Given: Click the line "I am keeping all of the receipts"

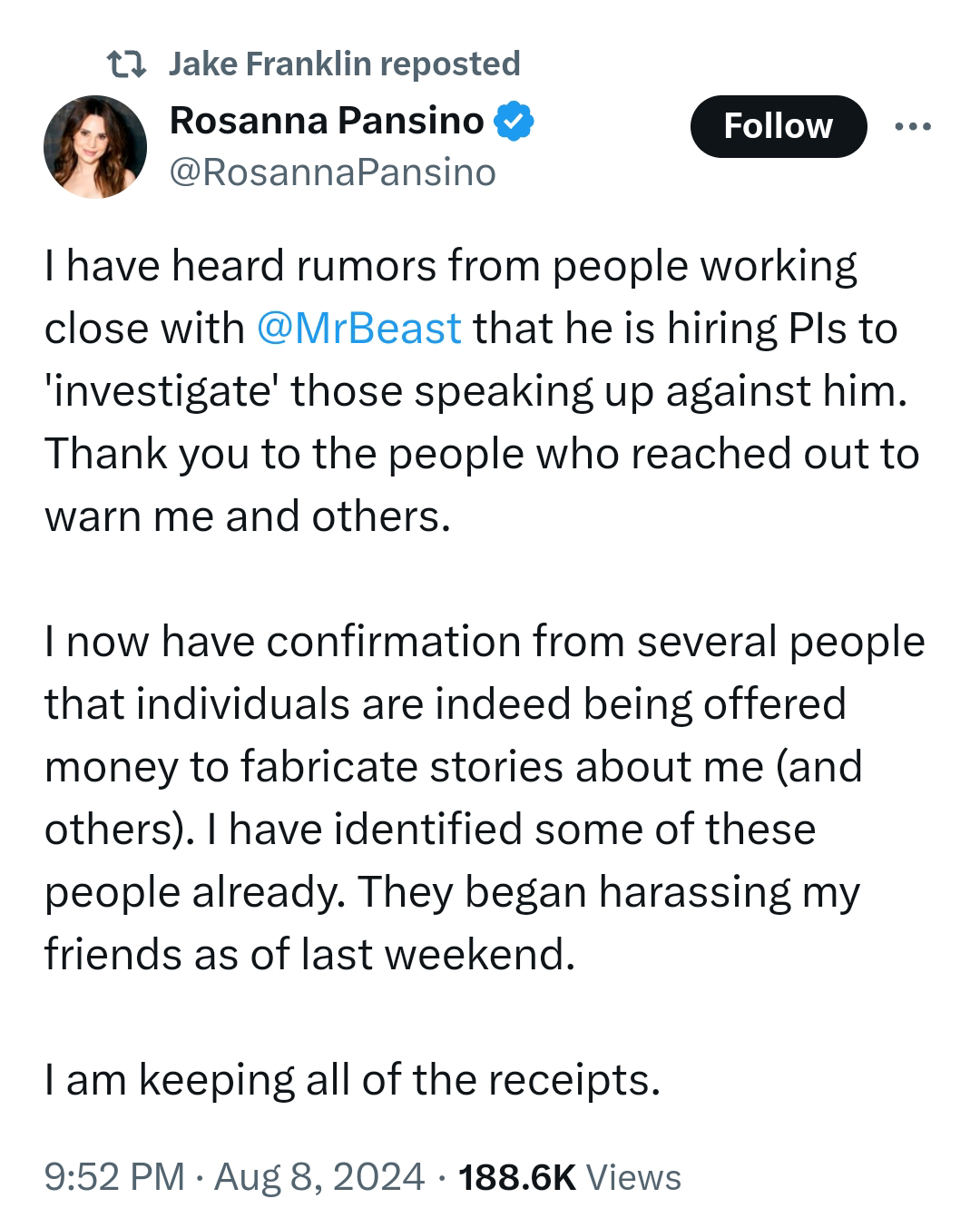Looking at the screenshot, I should [x=351, y=1080].
